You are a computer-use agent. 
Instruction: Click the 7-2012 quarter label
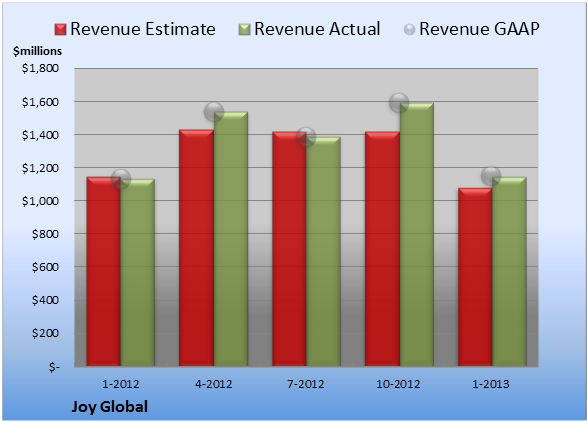(x=306, y=384)
